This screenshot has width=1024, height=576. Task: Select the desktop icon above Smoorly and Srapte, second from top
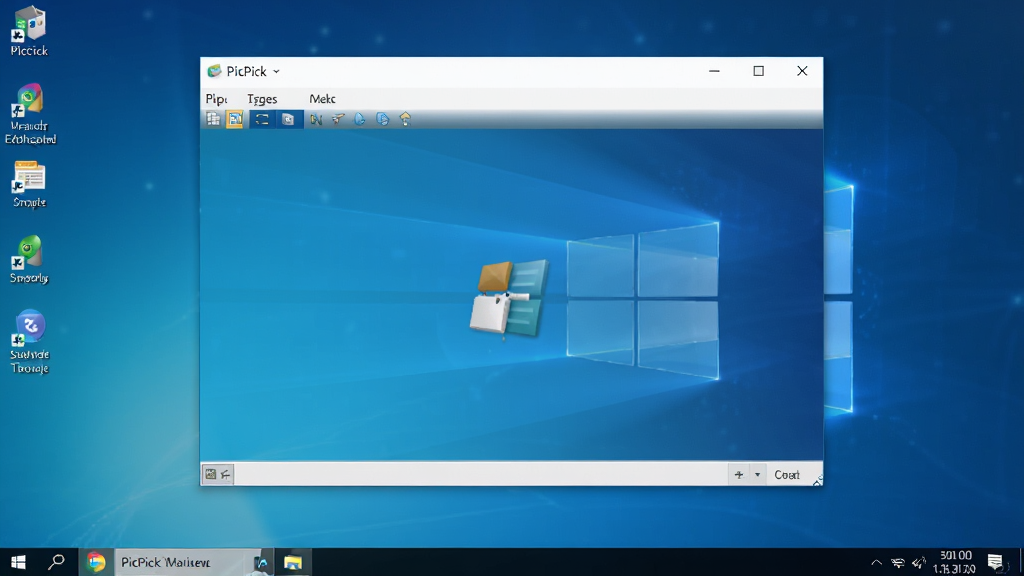30,114
